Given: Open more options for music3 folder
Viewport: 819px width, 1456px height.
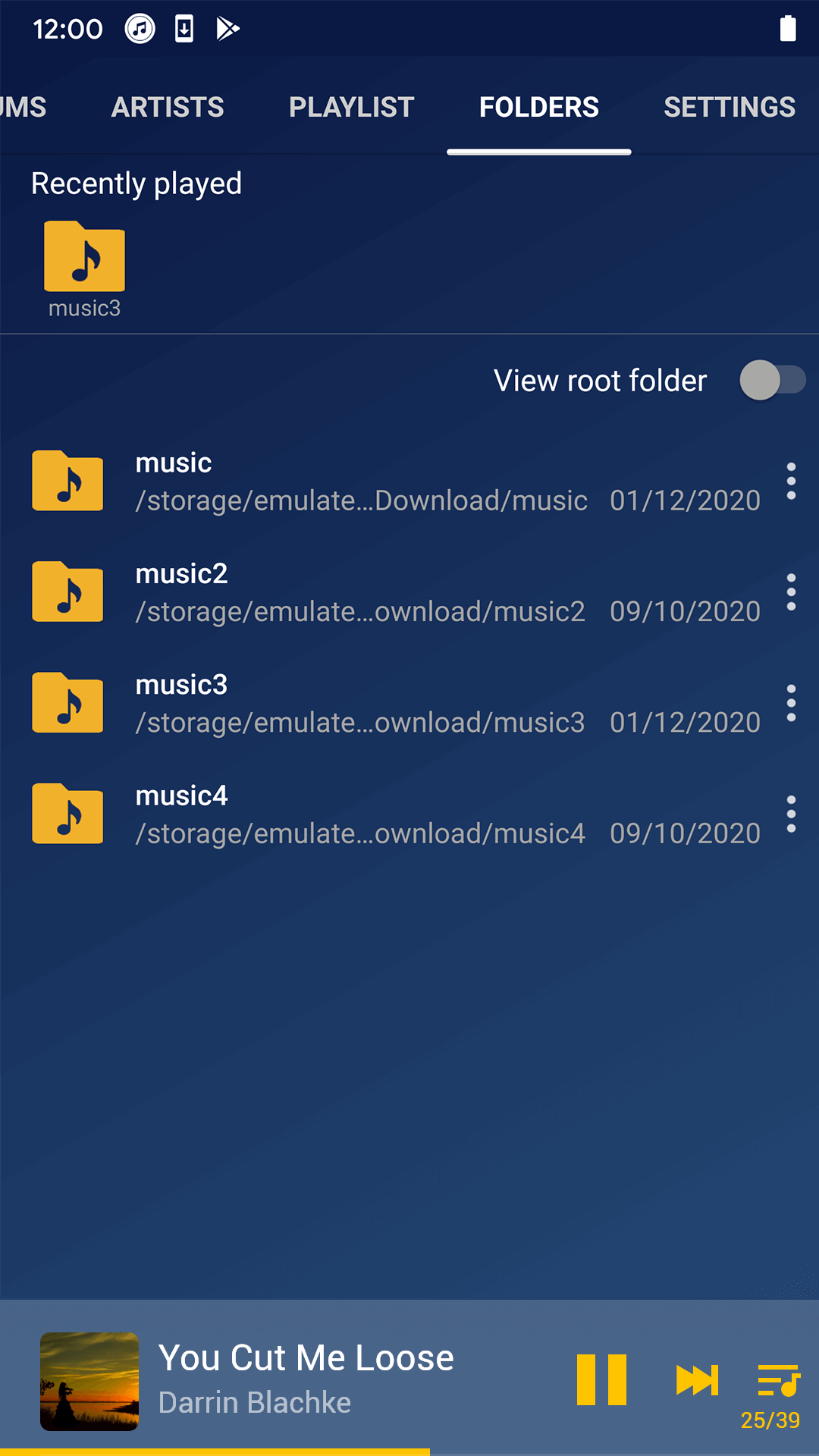Looking at the screenshot, I should (791, 703).
